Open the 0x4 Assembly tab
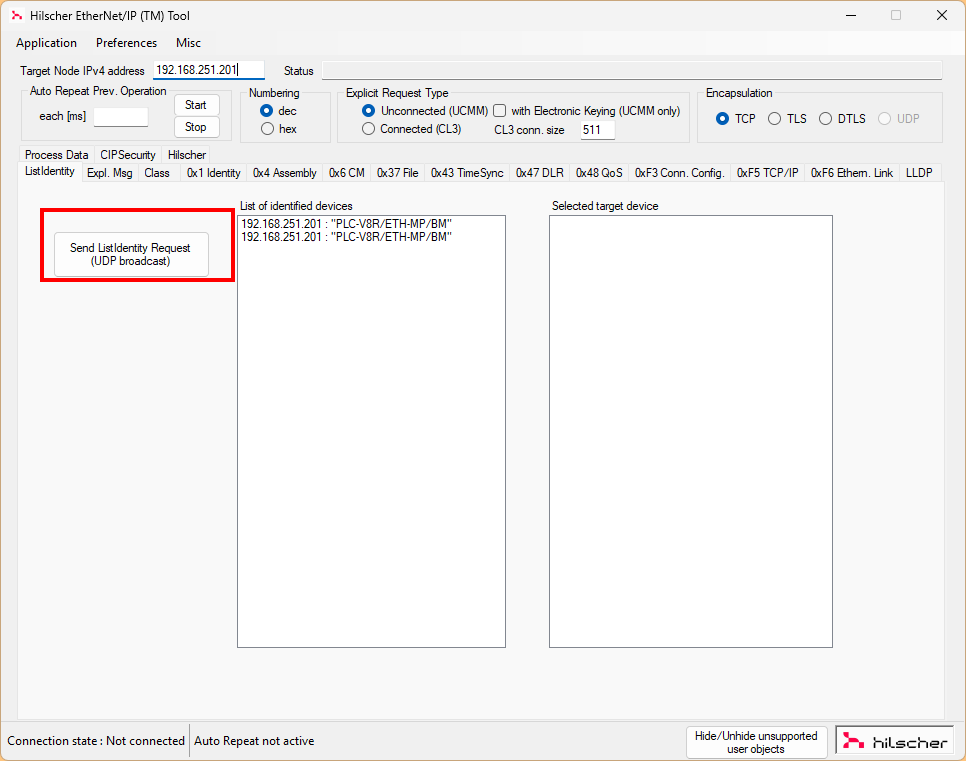966x761 pixels. click(x=285, y=173)
